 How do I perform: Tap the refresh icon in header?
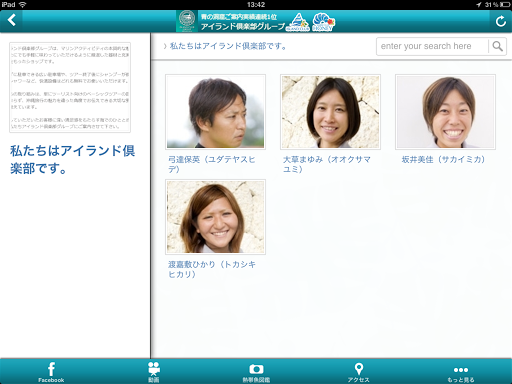501,21
